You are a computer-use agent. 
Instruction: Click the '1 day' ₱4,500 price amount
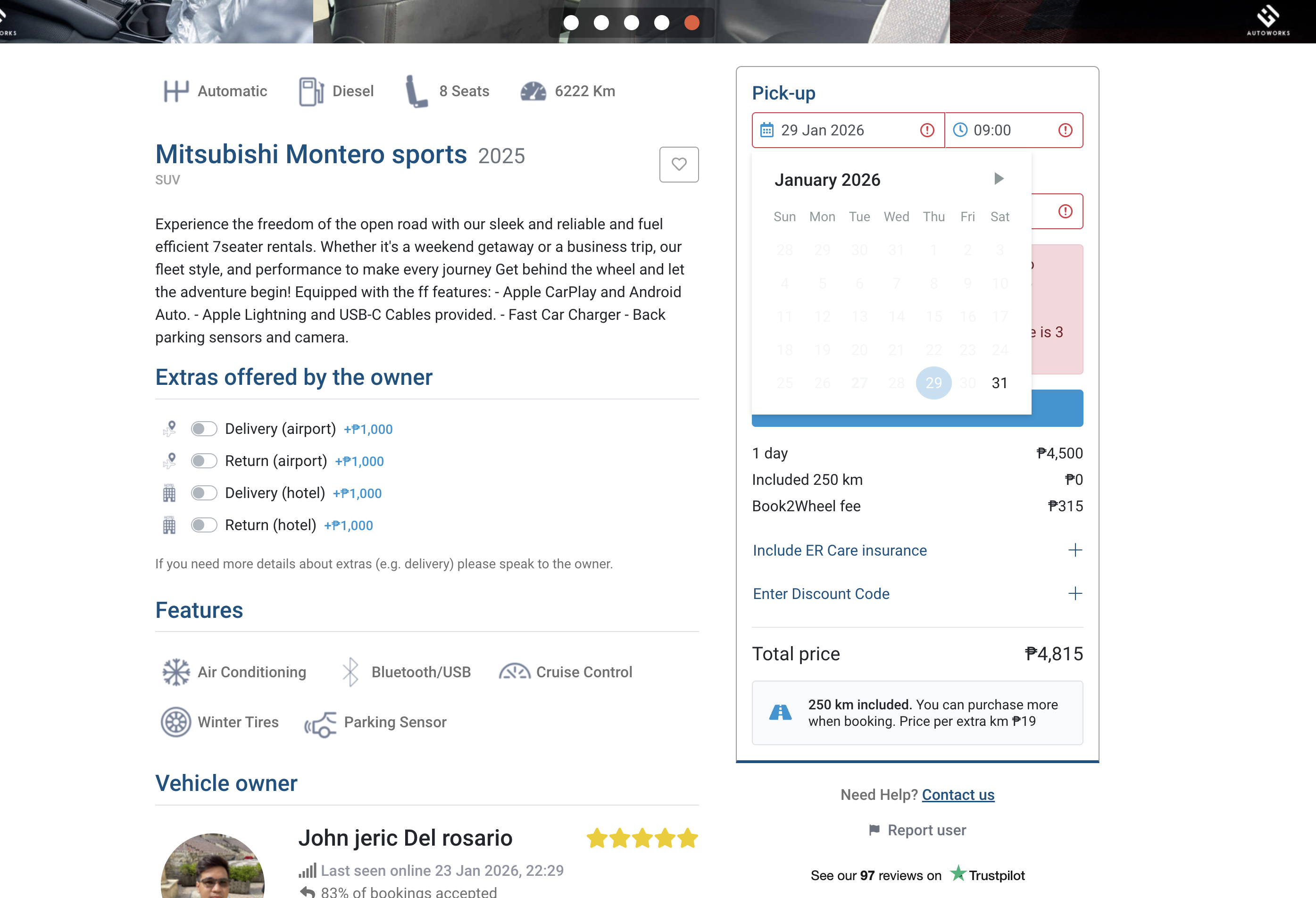(x=1059, y=453)
